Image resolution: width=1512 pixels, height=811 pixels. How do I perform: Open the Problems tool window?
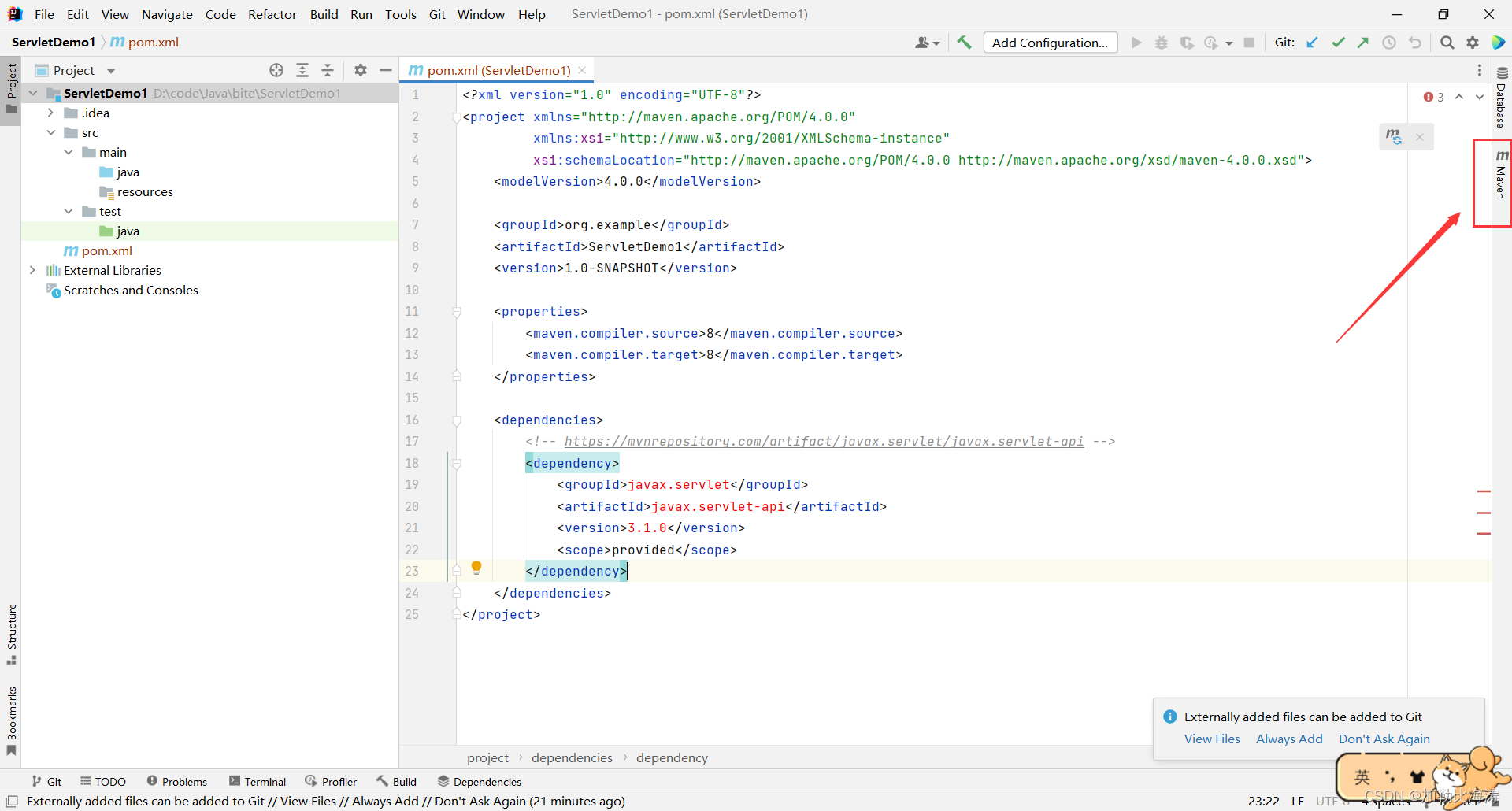pyautogui.click(x=177, y=781)
